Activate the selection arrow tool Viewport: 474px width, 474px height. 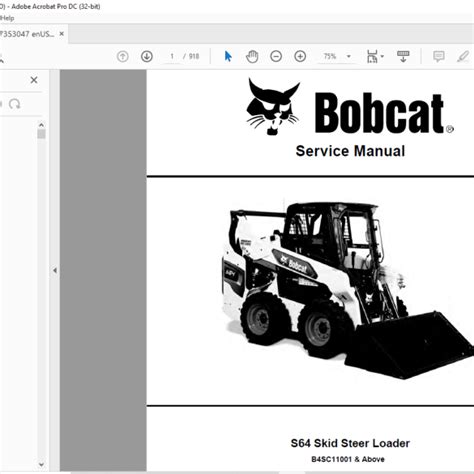click(228, 56)
